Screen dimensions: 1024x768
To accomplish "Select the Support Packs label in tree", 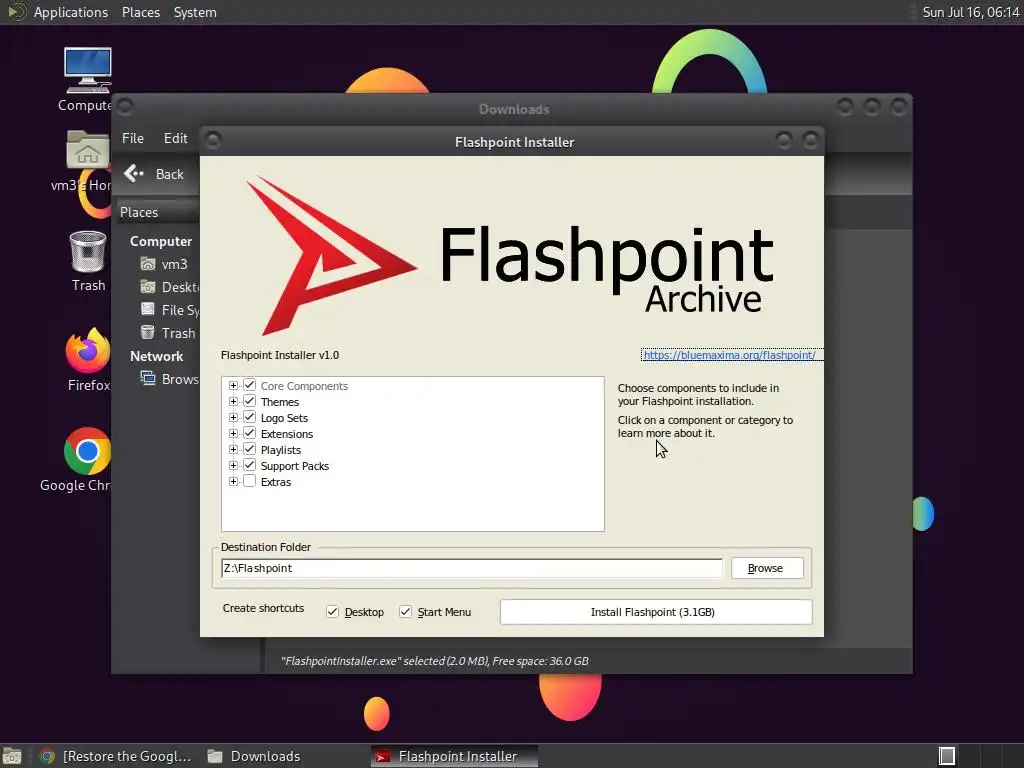I will click(x=295, y=466).
